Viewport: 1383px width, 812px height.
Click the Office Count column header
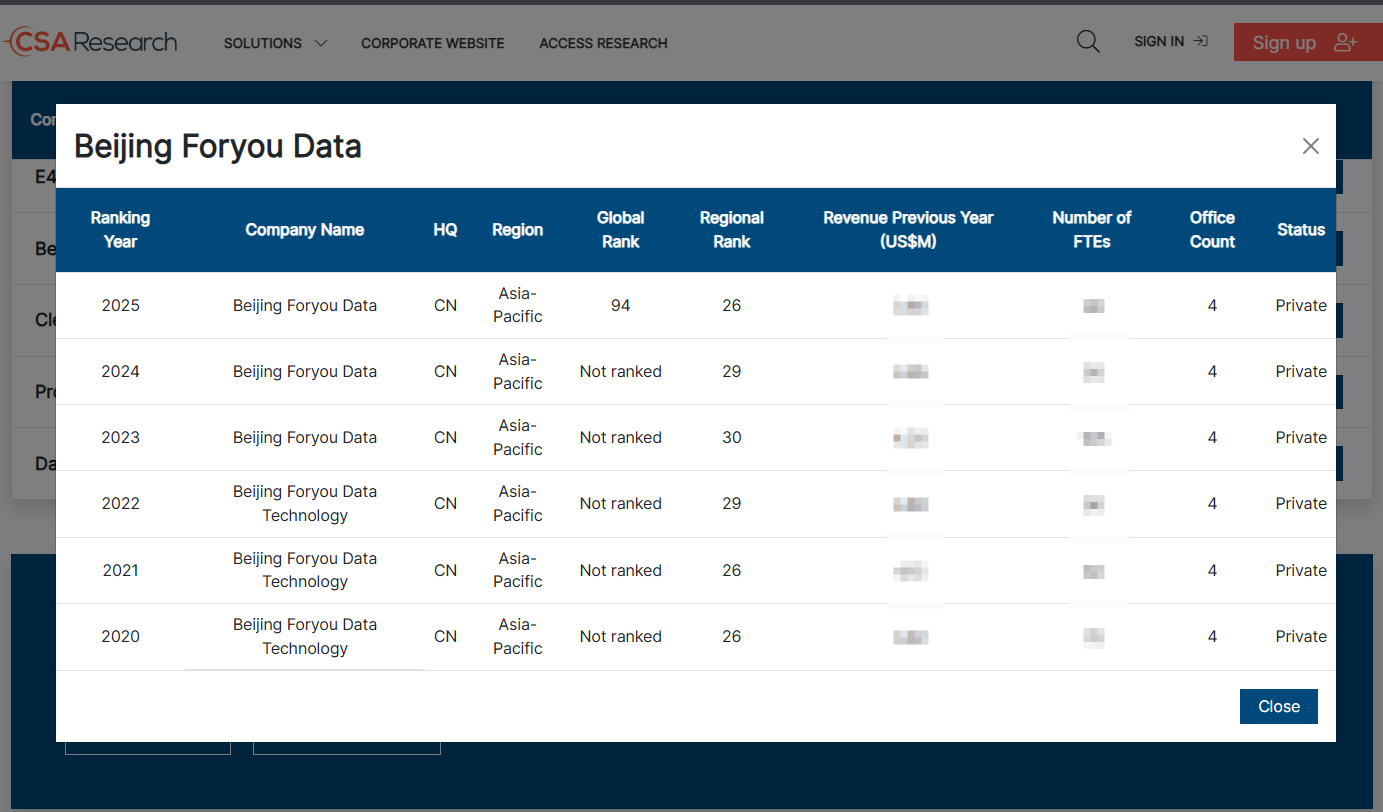point(1212,230)
